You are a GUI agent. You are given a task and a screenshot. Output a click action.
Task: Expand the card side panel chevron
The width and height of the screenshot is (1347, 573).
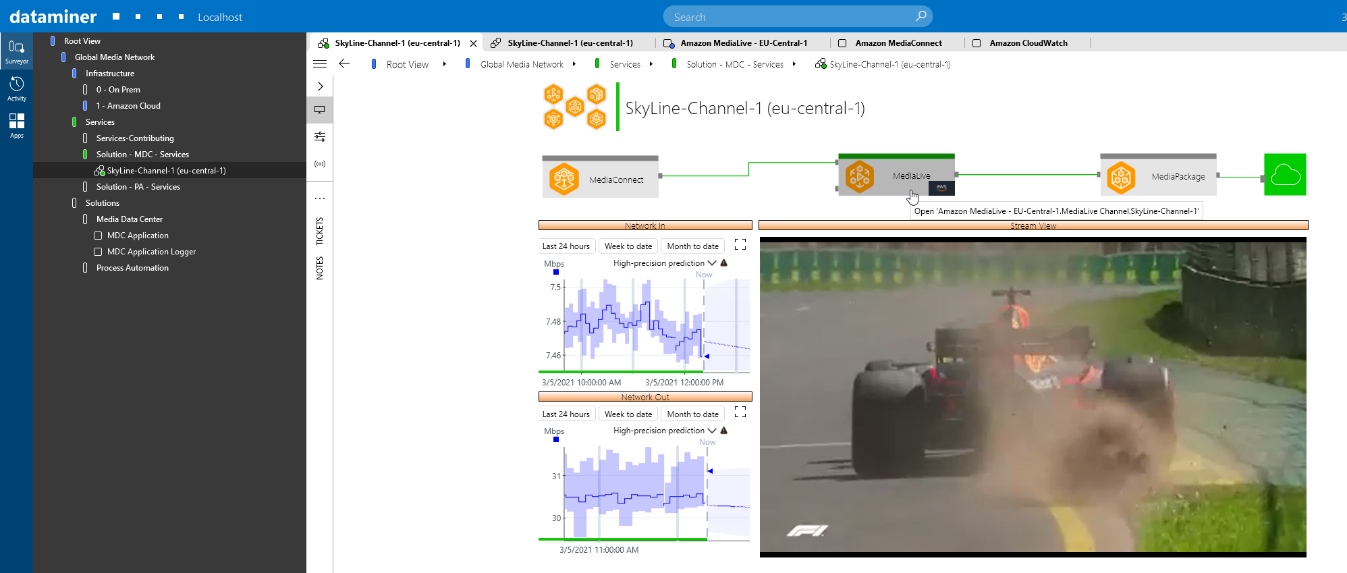tap(320, 86)
